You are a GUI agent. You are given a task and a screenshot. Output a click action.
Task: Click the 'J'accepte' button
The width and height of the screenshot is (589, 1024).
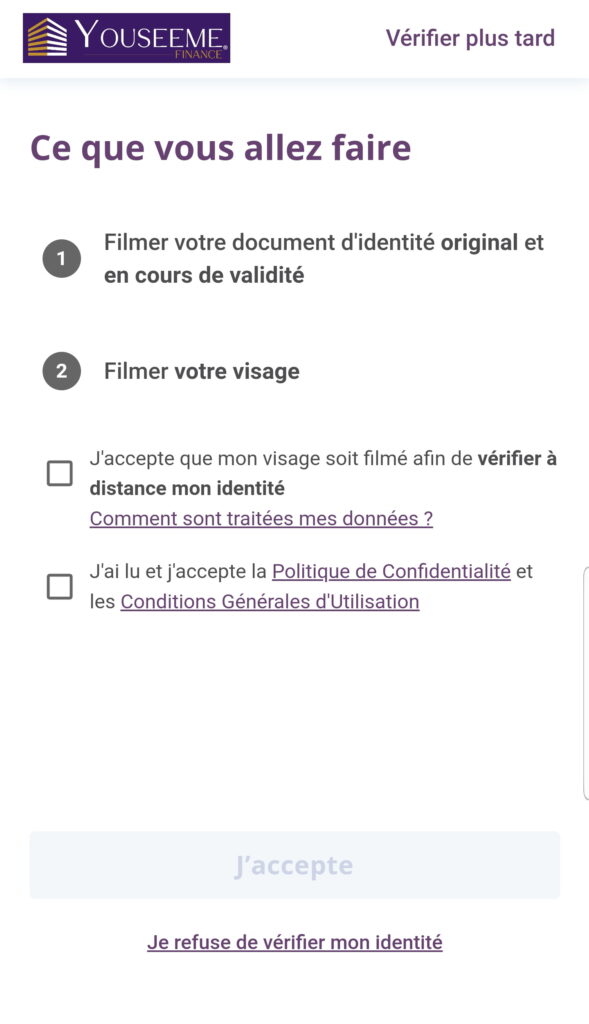coord(294,865)
